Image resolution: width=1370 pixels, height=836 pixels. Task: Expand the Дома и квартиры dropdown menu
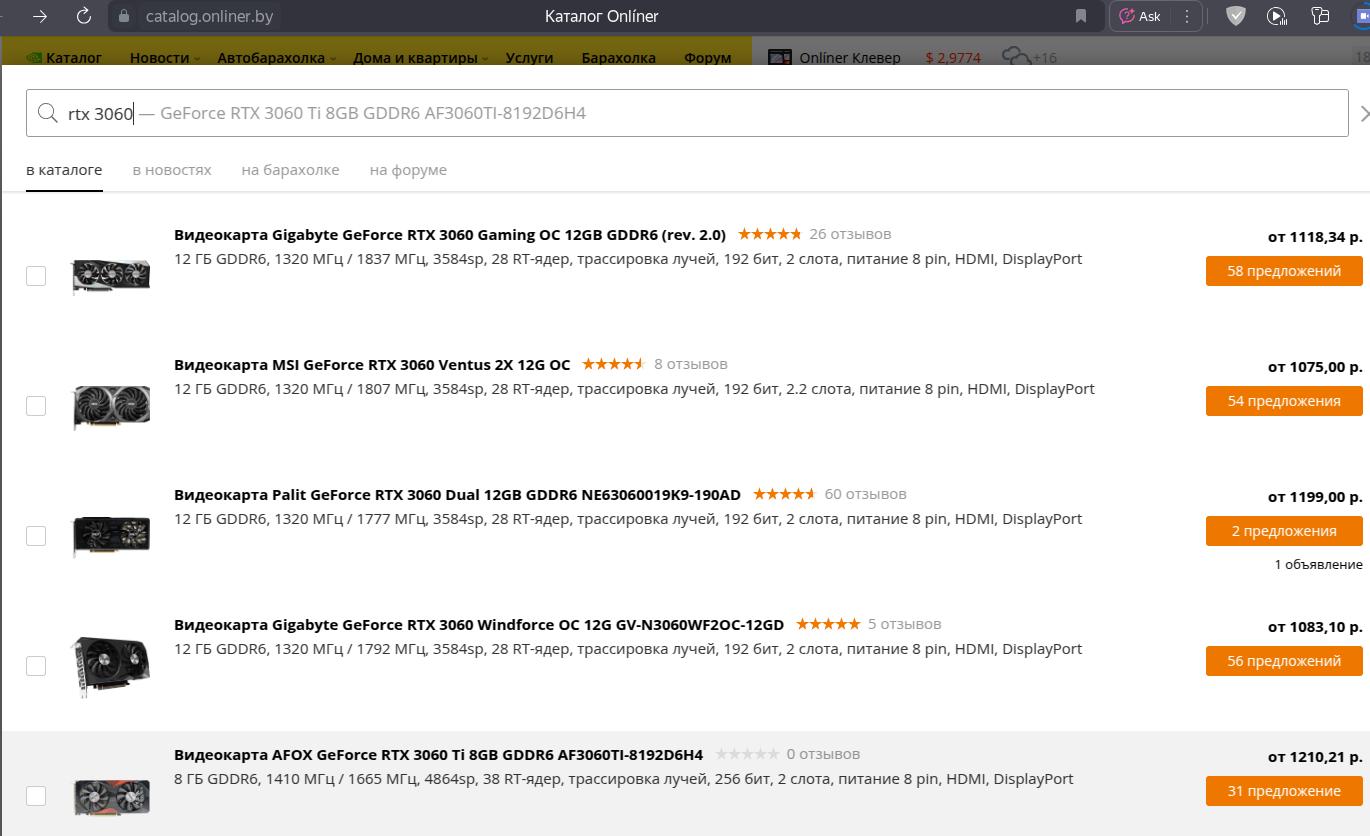[420, 57]
